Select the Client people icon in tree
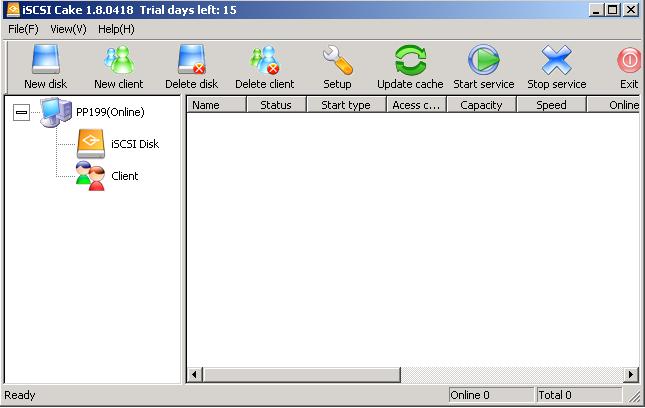645x408 pixels. 90,176
